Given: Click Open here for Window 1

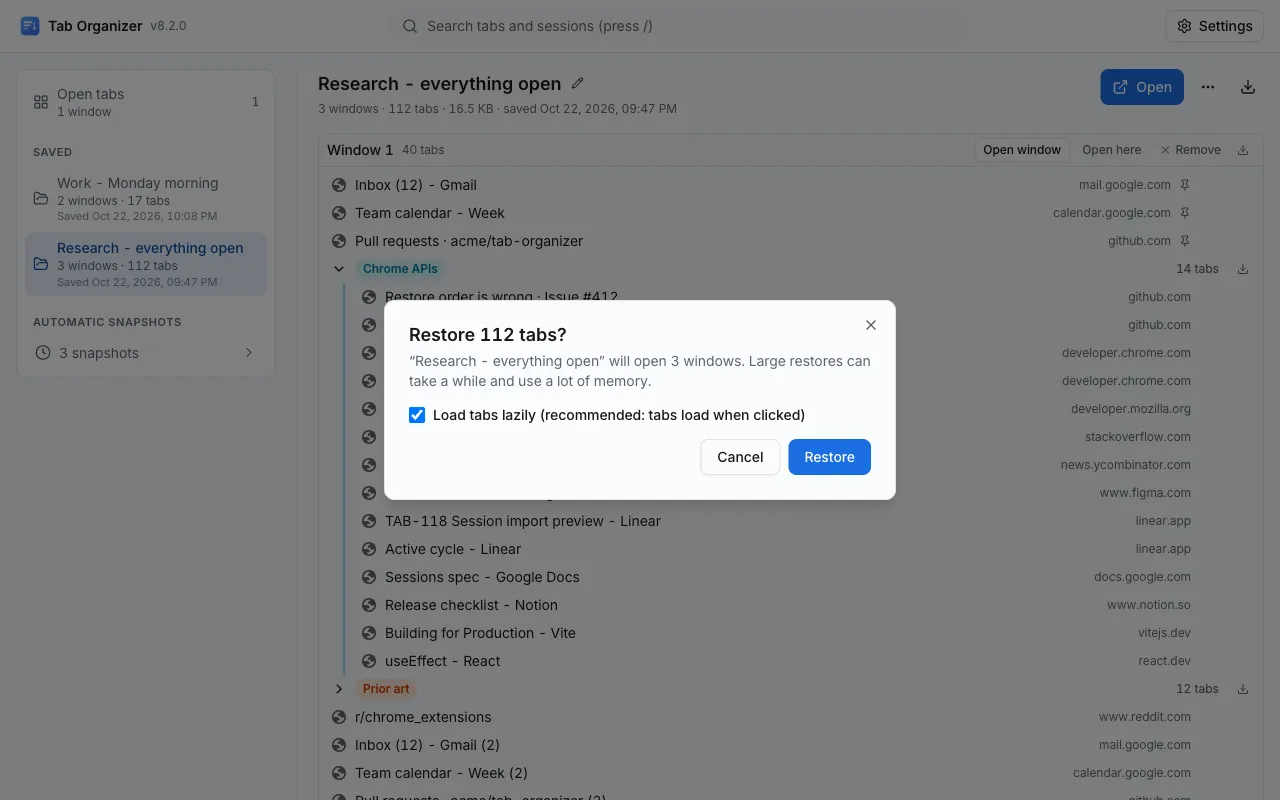Looking at the screenshot, I should point(1111,150).
